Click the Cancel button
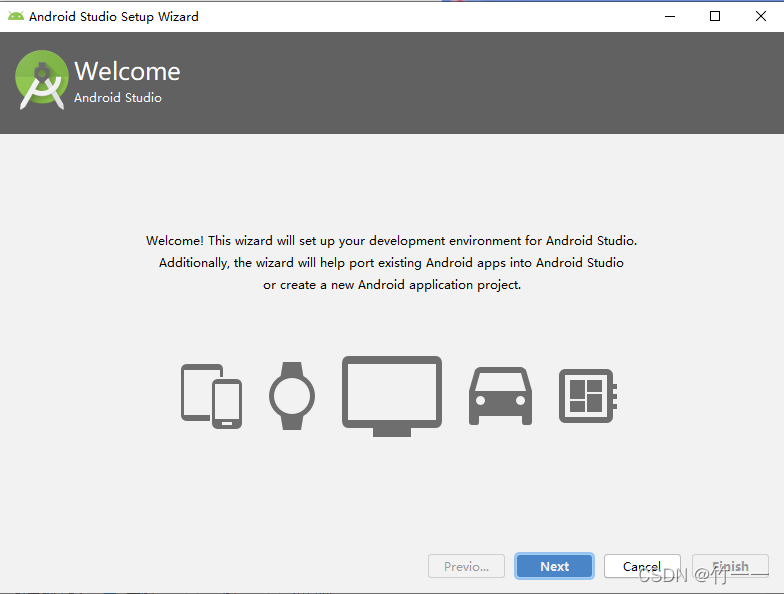This screenshot has height=594, width=784. point(642,566)
